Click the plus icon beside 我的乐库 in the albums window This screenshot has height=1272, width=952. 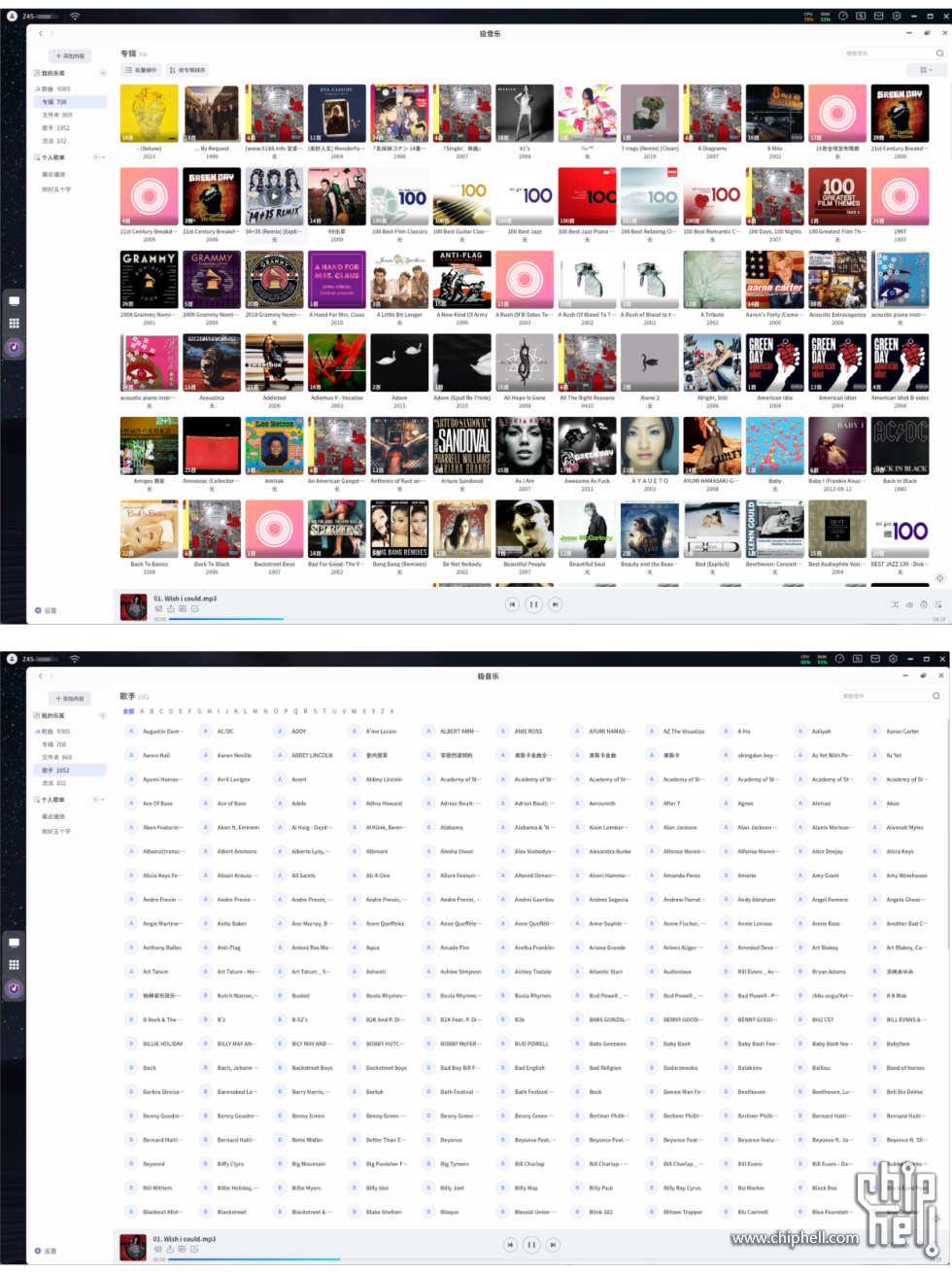pos(103,73)
